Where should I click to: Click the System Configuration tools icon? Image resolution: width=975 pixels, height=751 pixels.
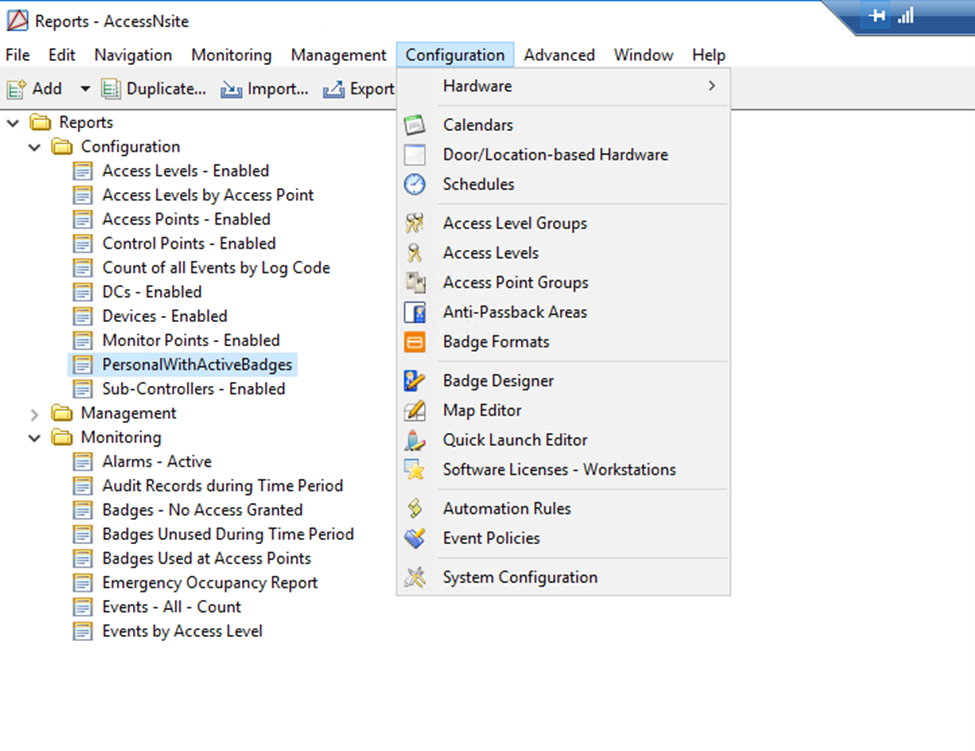415,578
